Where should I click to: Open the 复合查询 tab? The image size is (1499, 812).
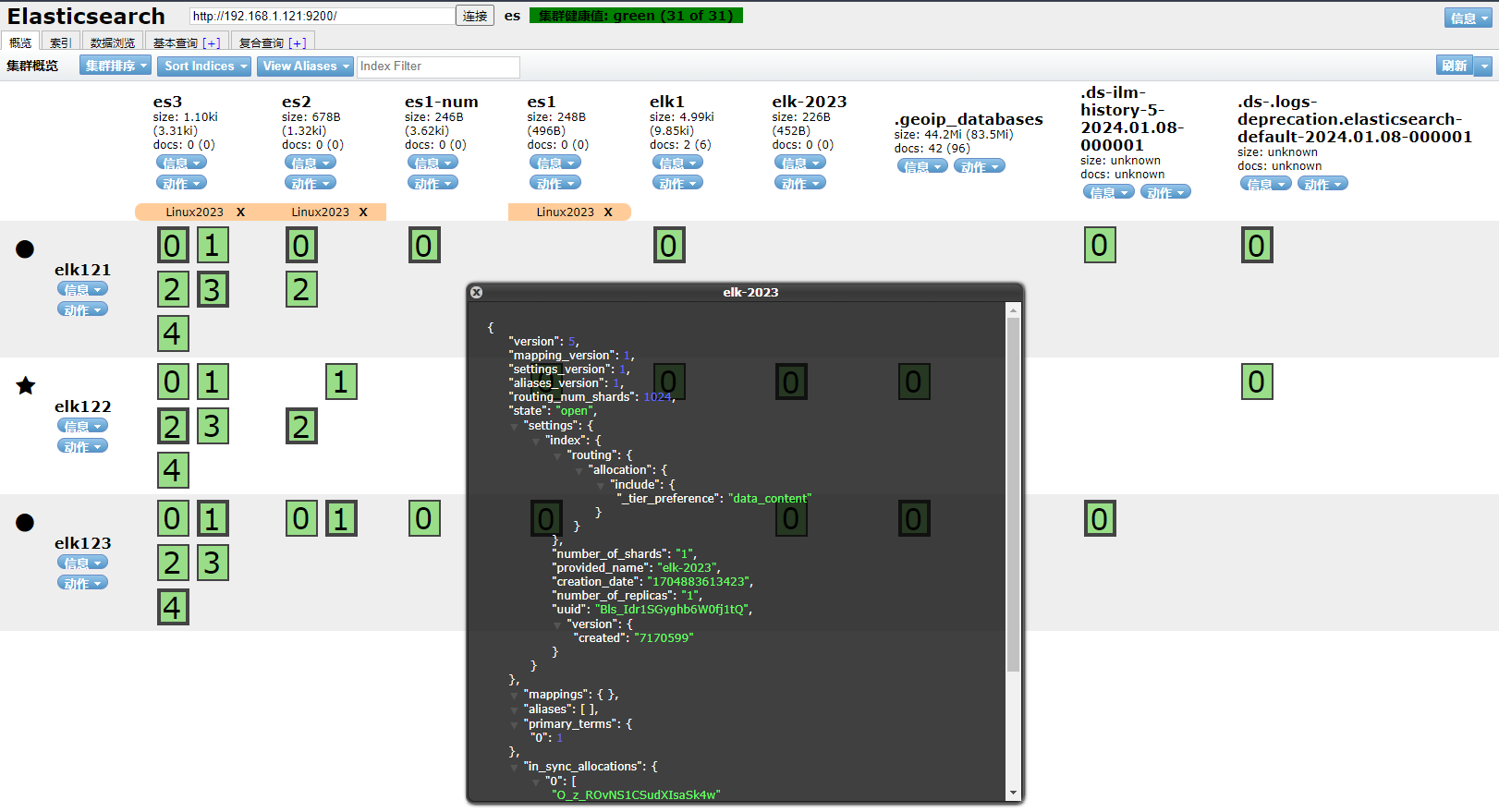(272, 42)
